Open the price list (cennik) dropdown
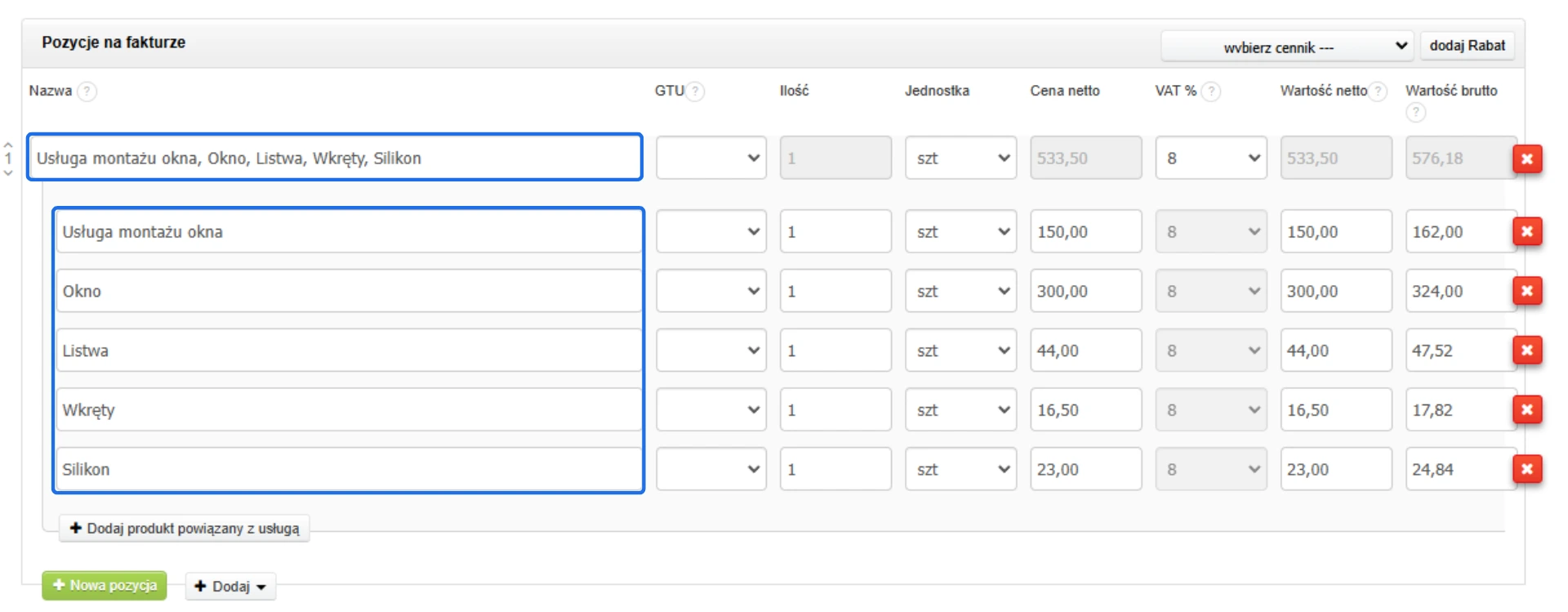 (x=1287, y=47)
